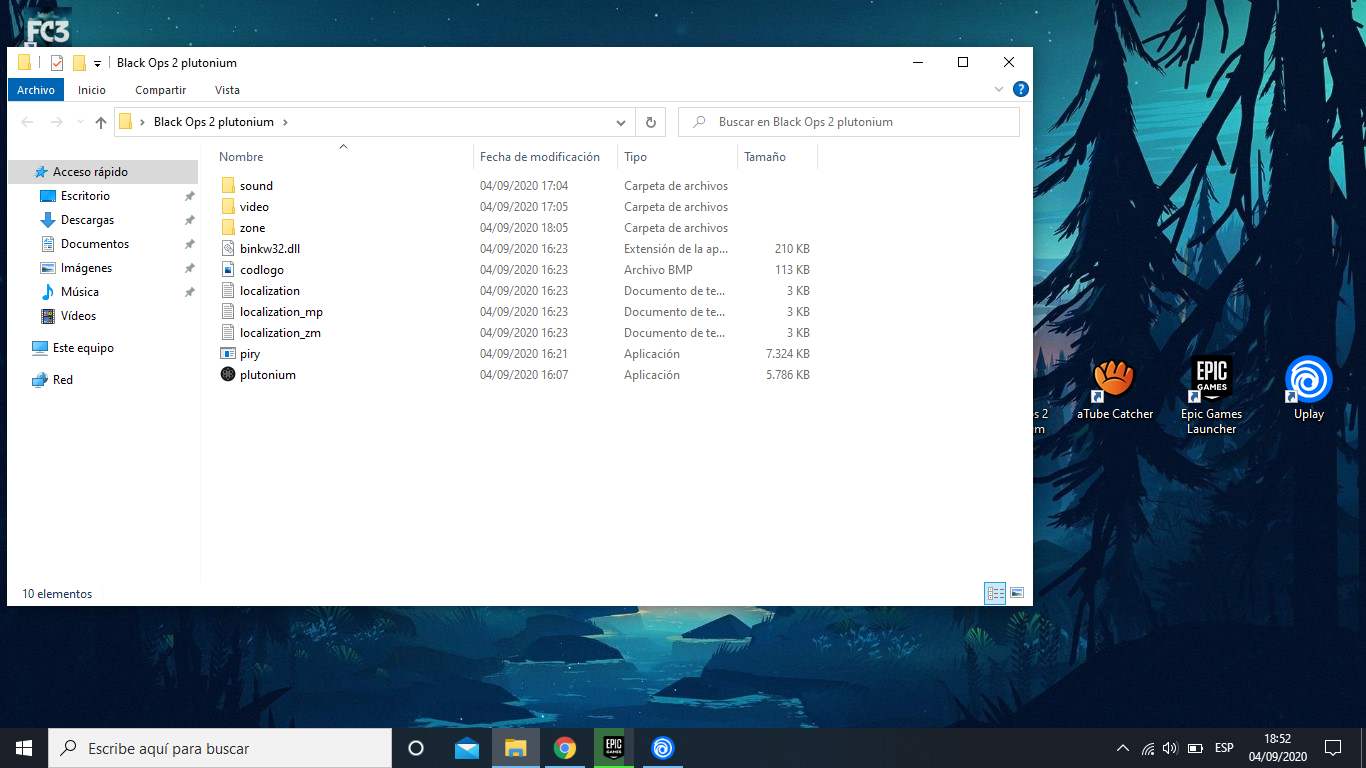Select the binkw32.dll file icon
The width and height of the screenshot is (1366, 768).
[x=228, y=249]
